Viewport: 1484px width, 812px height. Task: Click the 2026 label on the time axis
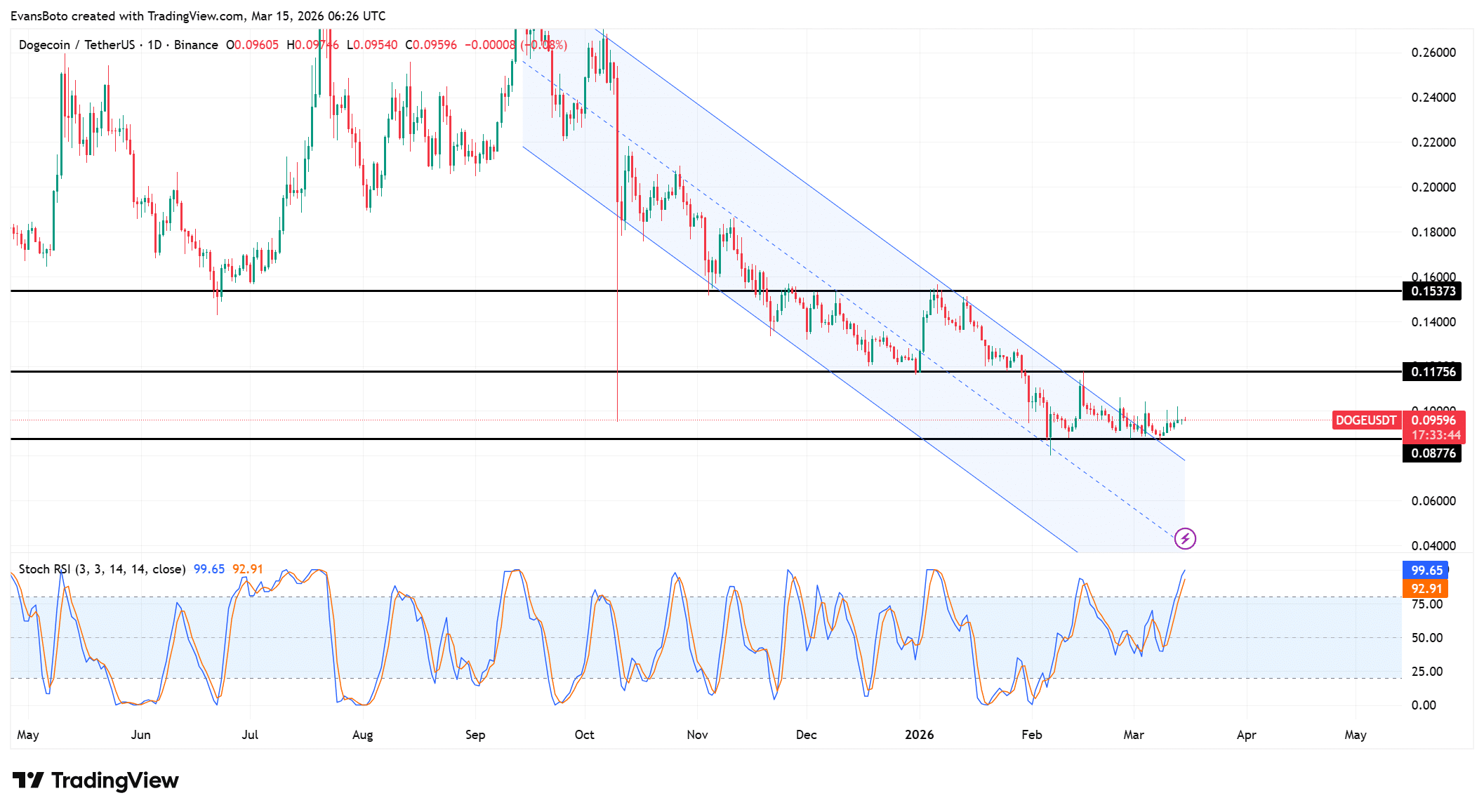click(x=920, y=735)
